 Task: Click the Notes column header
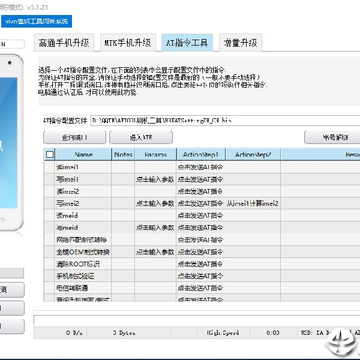(x=123, y=155)
